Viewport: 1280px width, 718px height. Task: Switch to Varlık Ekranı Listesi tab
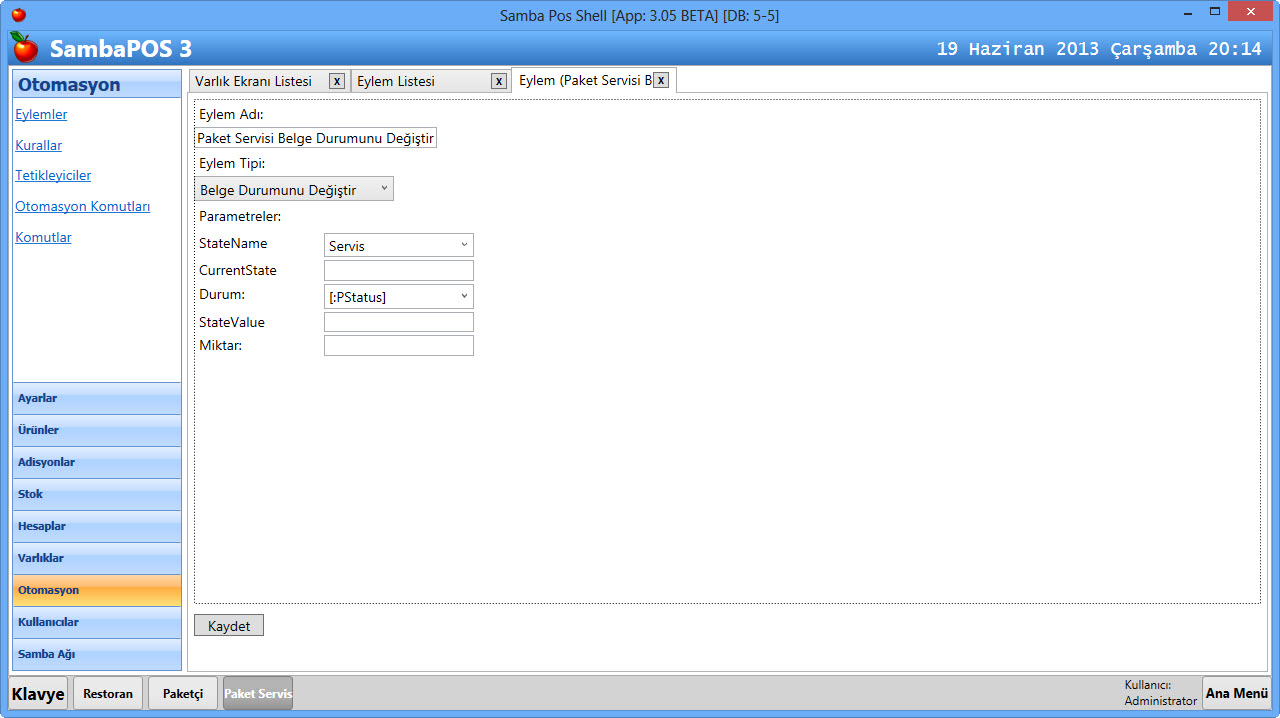point(254,81)
